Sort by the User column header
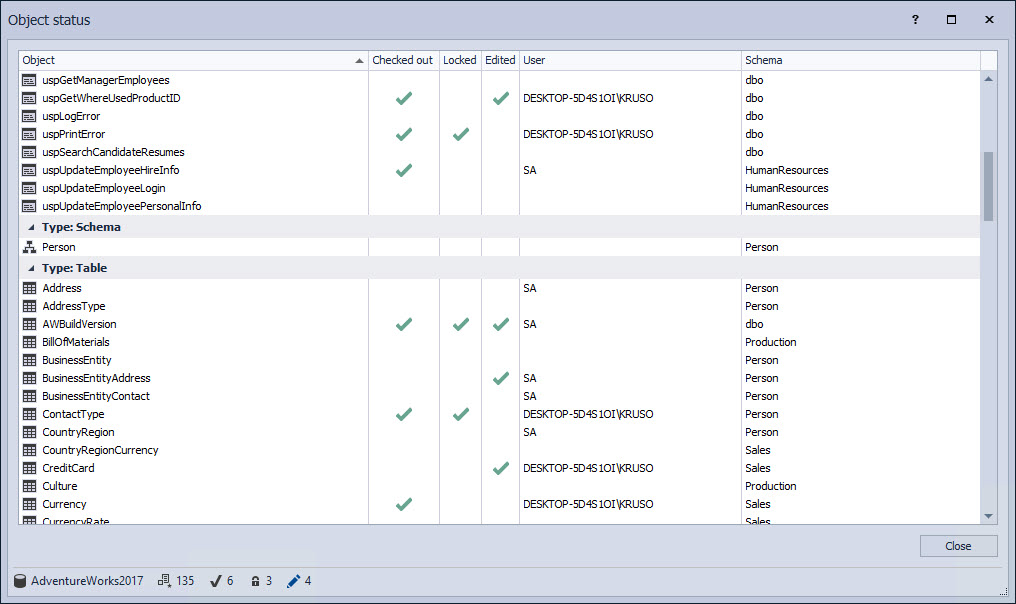The image size is (1016, 604). click(x=630, y=60)
